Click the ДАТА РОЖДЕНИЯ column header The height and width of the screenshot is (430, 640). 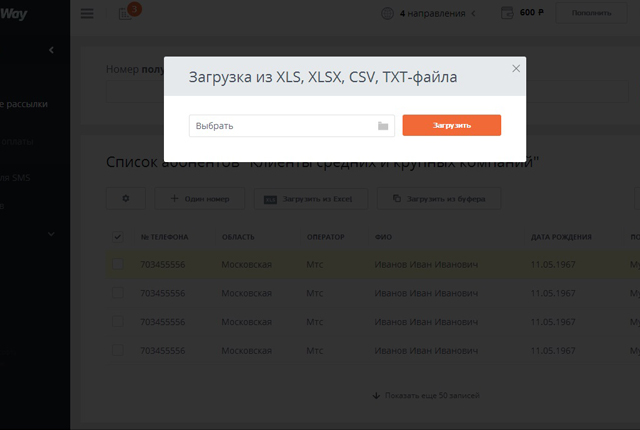(x=561, y=237)
